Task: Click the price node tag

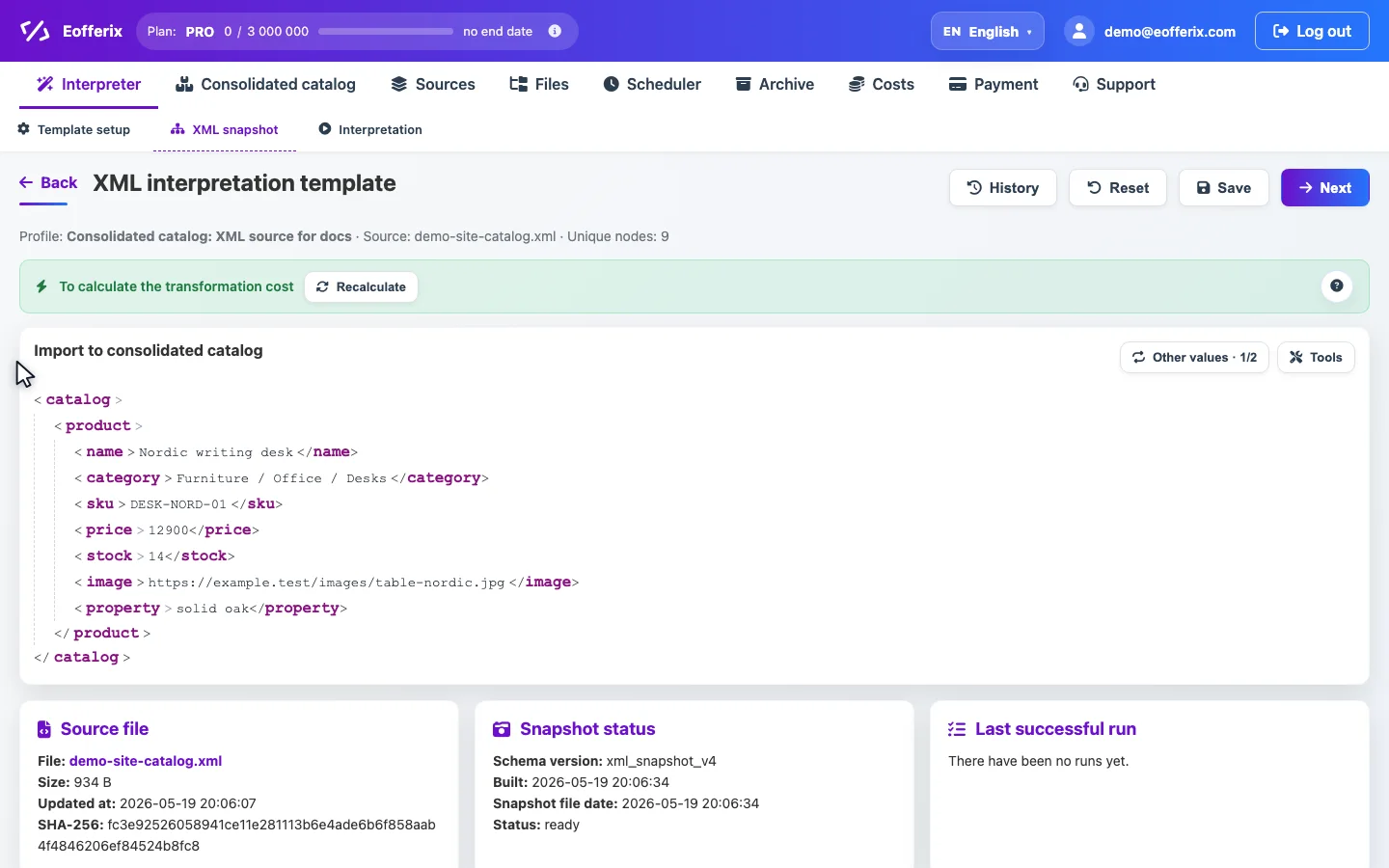Action: [x=109, y=529]
